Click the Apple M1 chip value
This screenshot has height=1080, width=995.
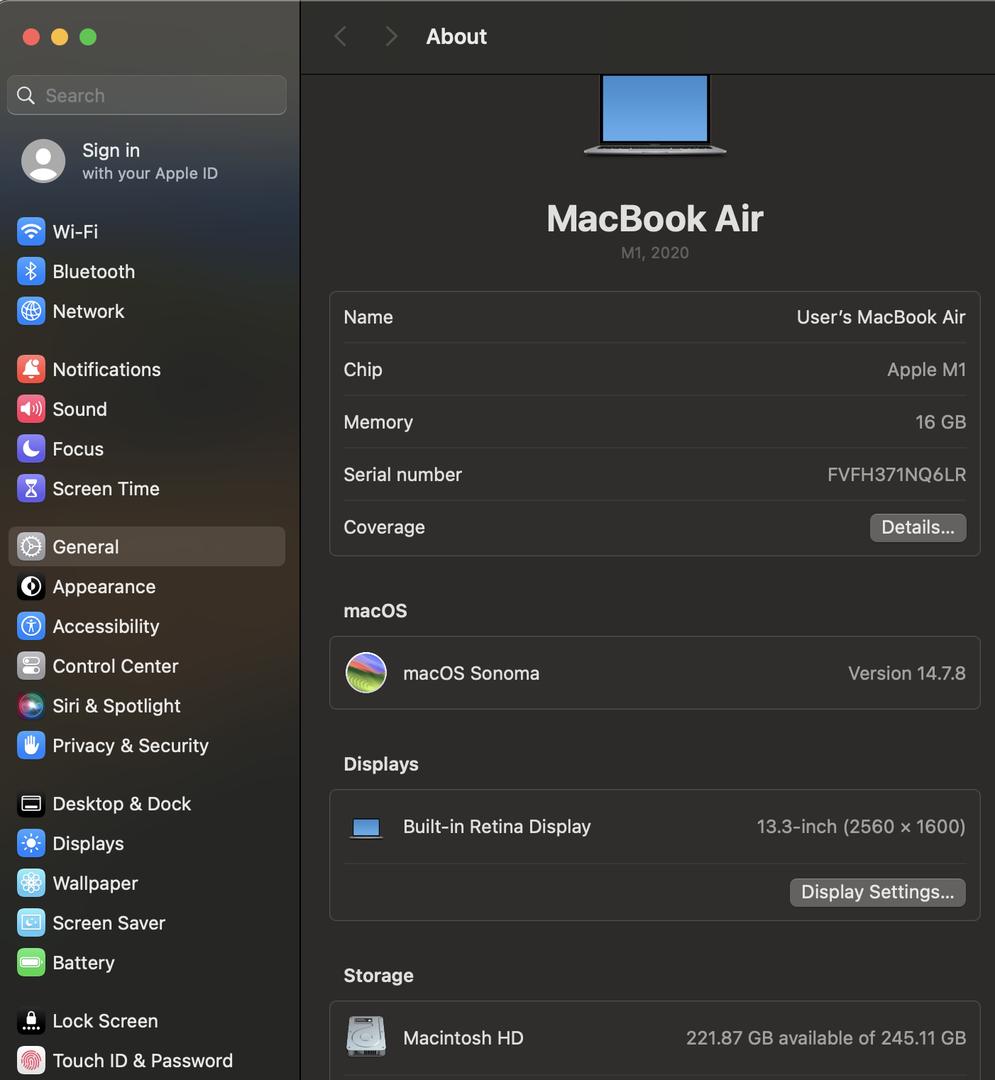[926, 370]
